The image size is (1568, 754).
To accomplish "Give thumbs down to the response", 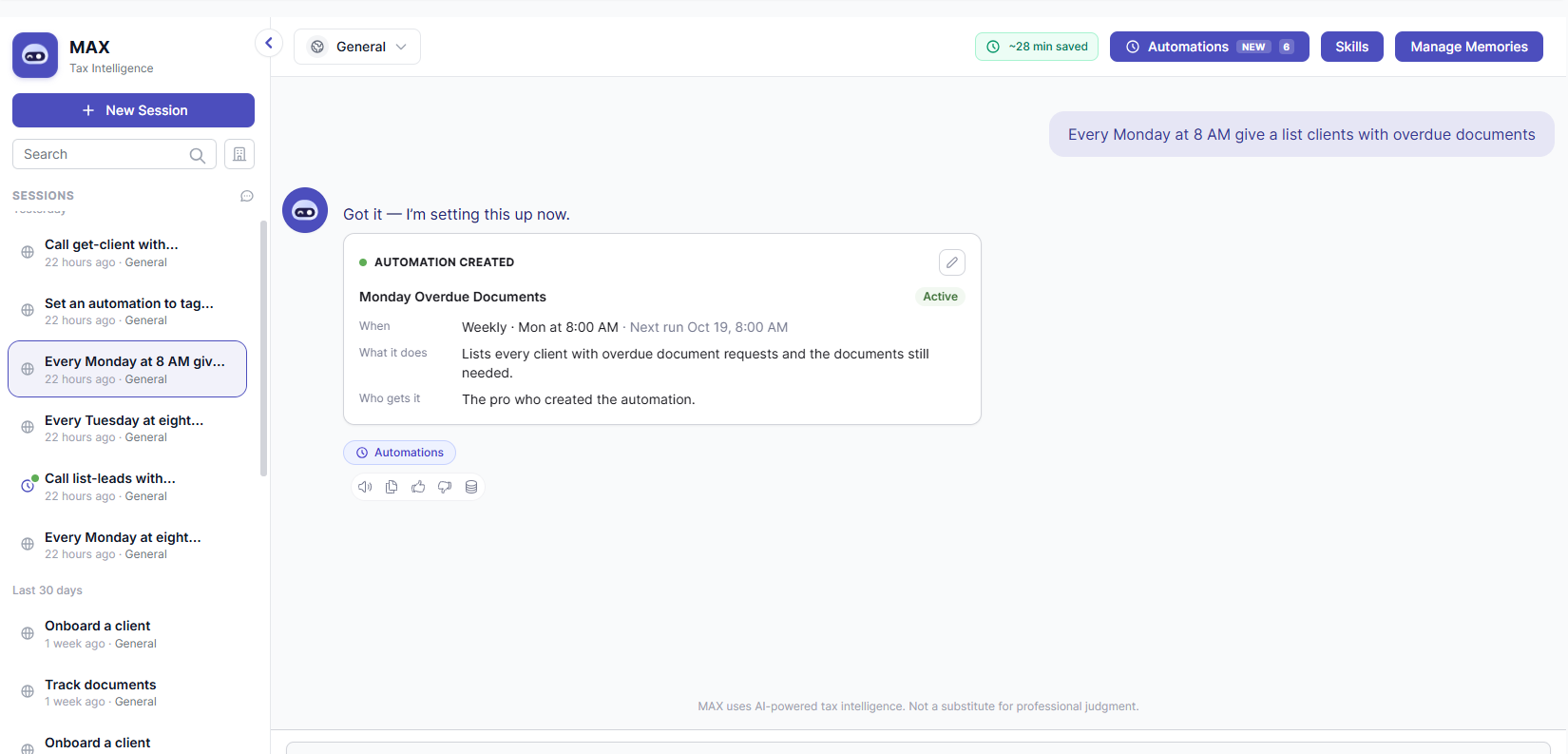I will tap(445, 487).
